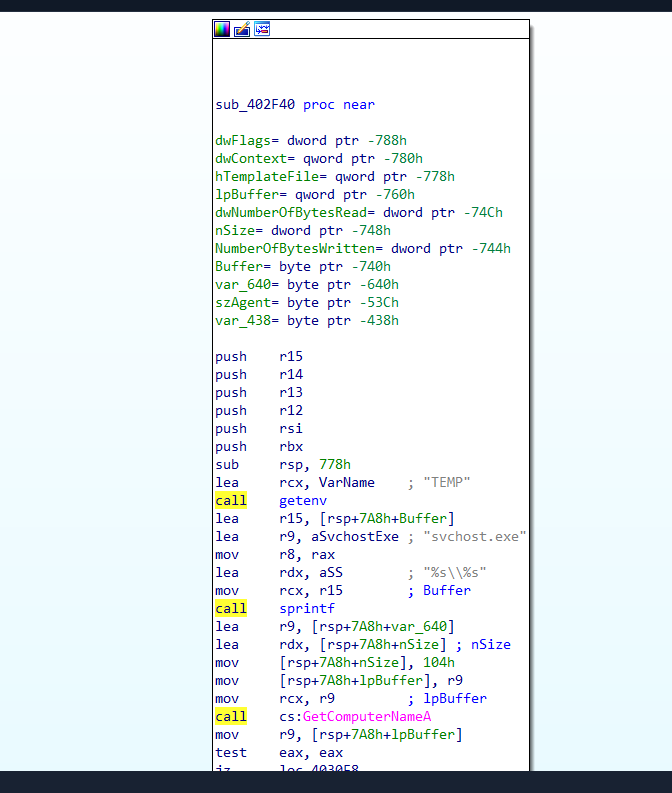This screenshot has width=672, height=793.
Task: Click the "TEMP" string comment
Action: tap(447, 482)
